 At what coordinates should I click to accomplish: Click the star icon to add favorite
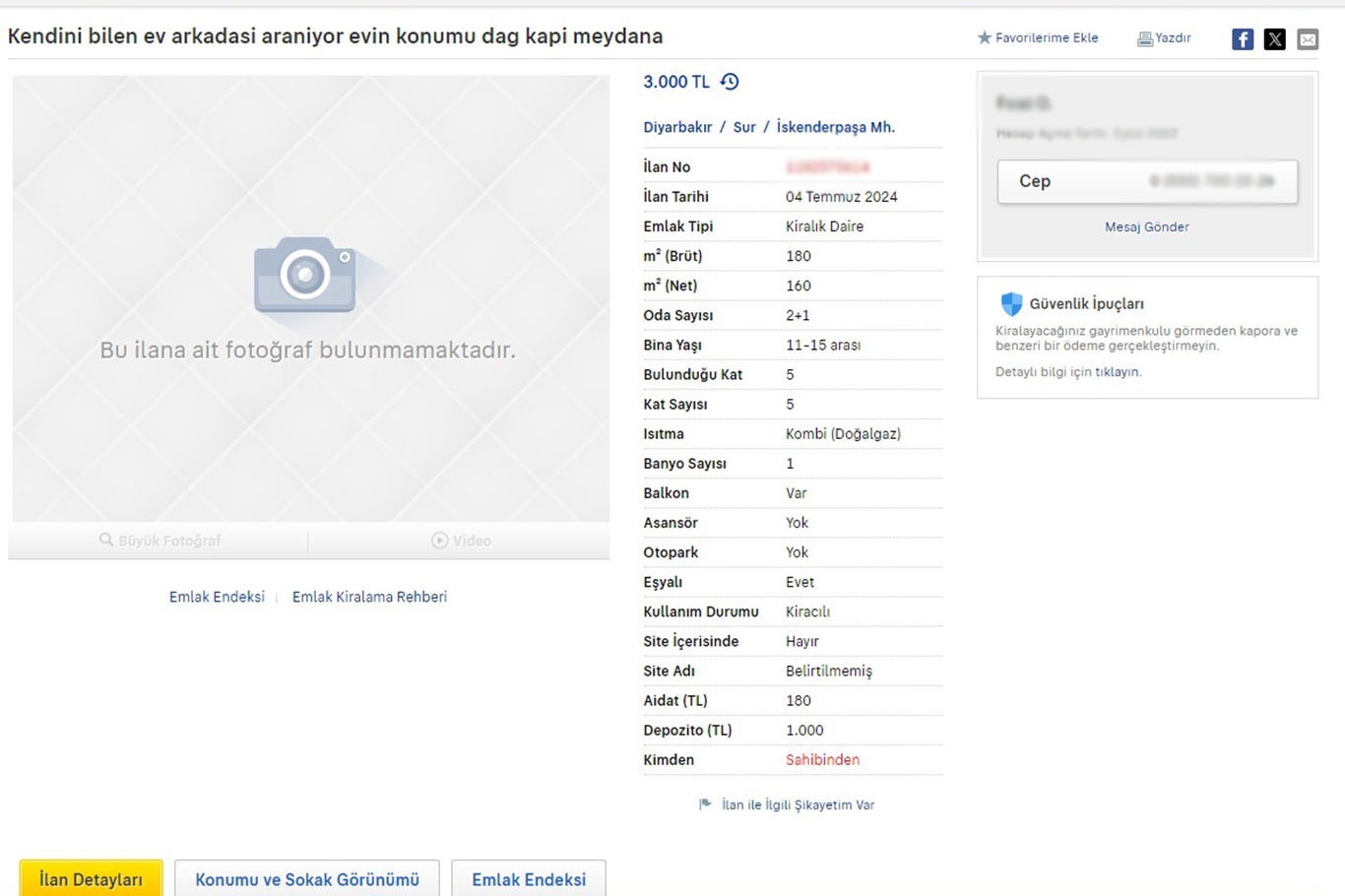(984, 38)
